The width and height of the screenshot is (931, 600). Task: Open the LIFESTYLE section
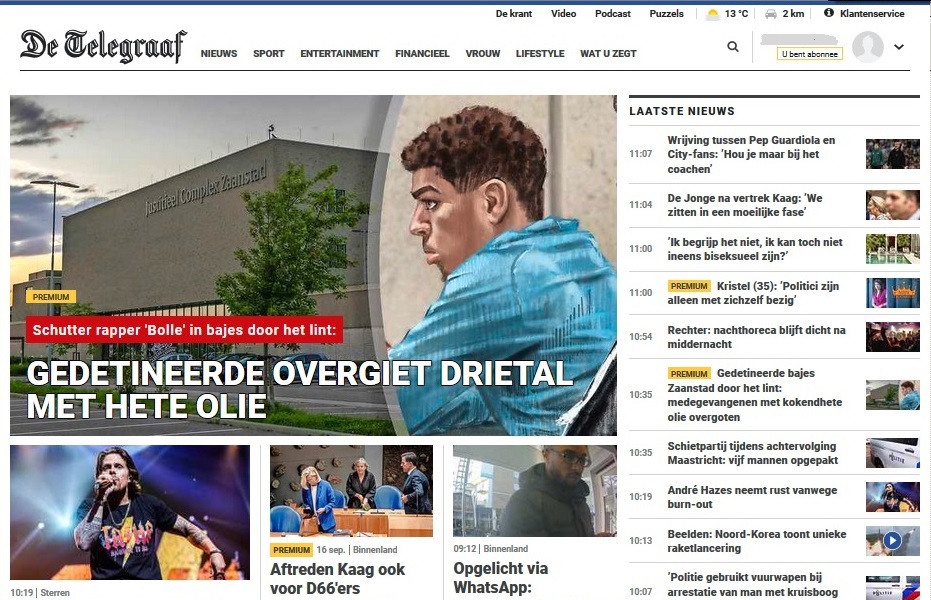[540, 53]
